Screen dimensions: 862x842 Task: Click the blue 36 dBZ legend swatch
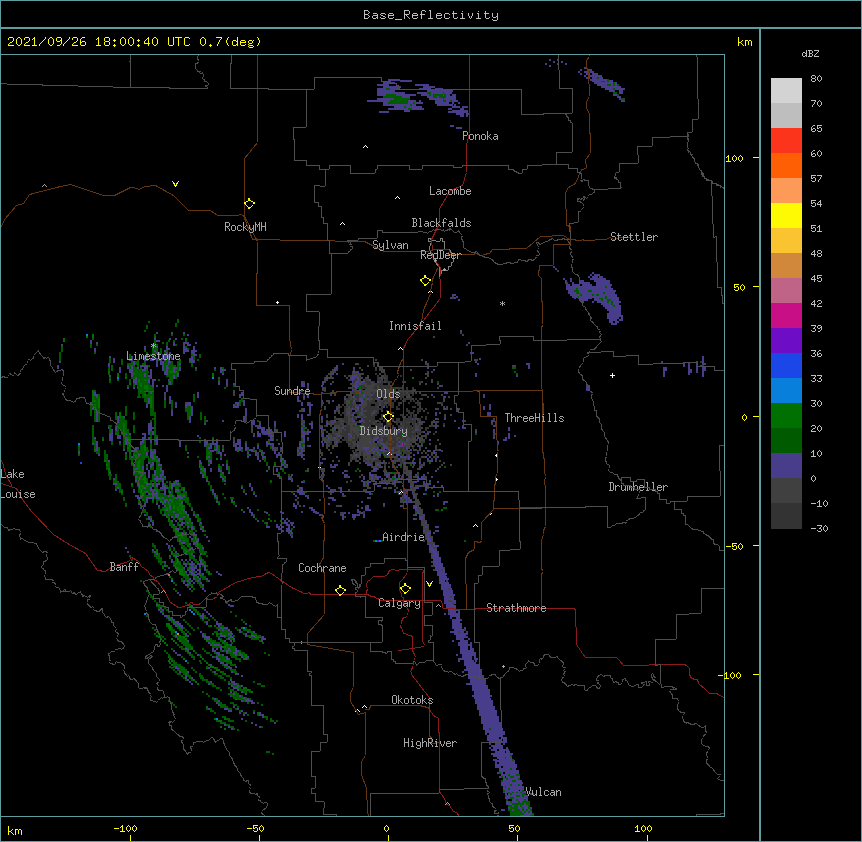point(786,365)
